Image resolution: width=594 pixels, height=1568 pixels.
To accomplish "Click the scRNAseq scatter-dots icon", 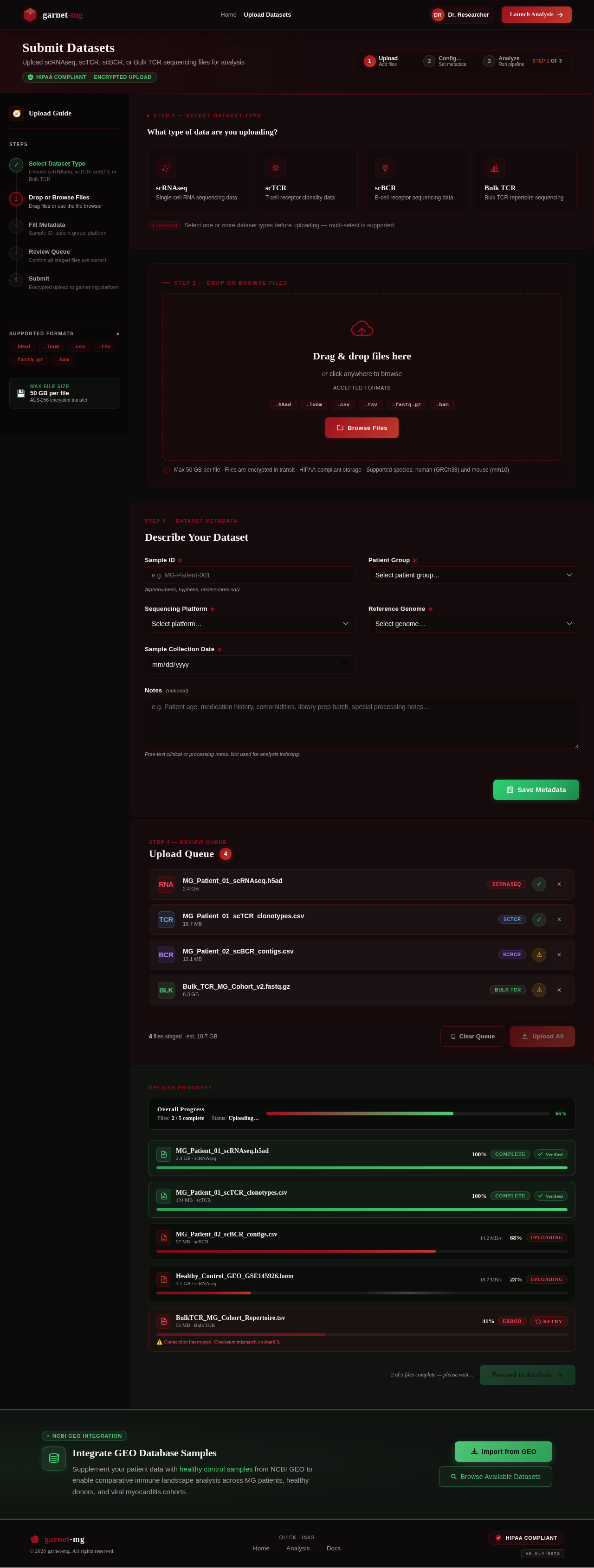I will pos(166,168).
